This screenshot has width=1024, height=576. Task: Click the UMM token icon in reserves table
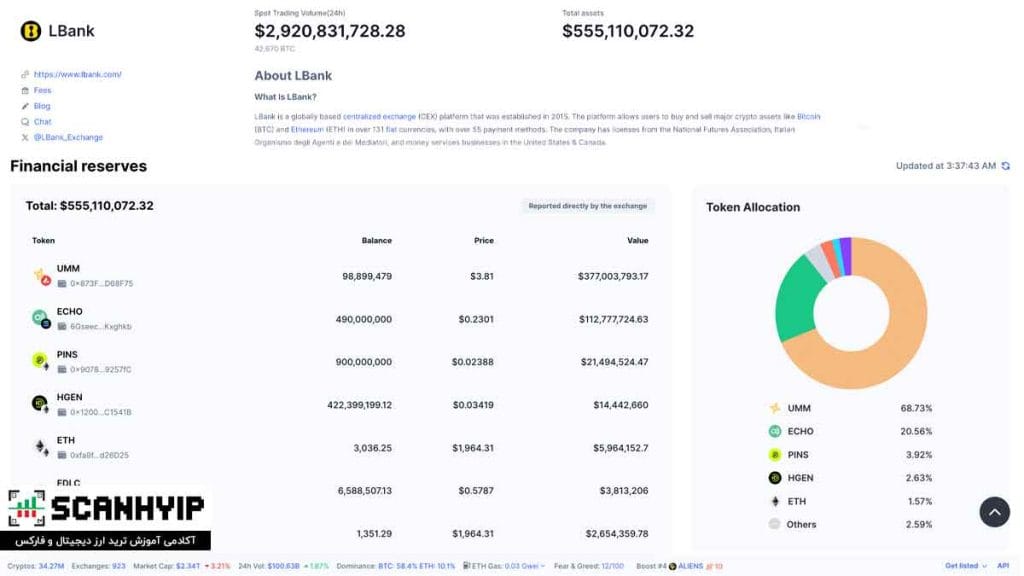(x=42, y=276)
